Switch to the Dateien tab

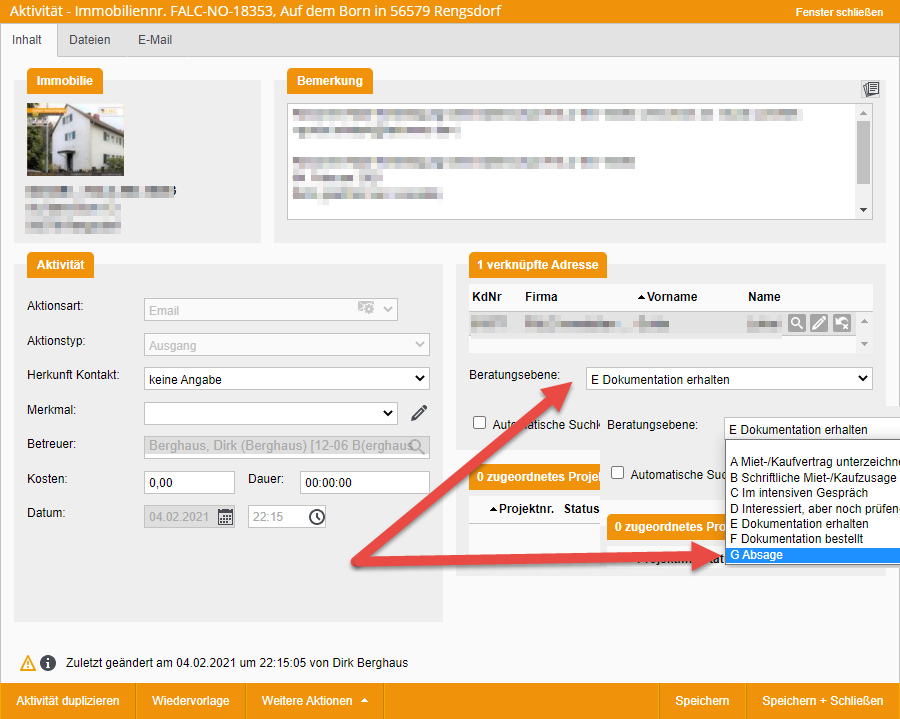[x=90, y=40]
